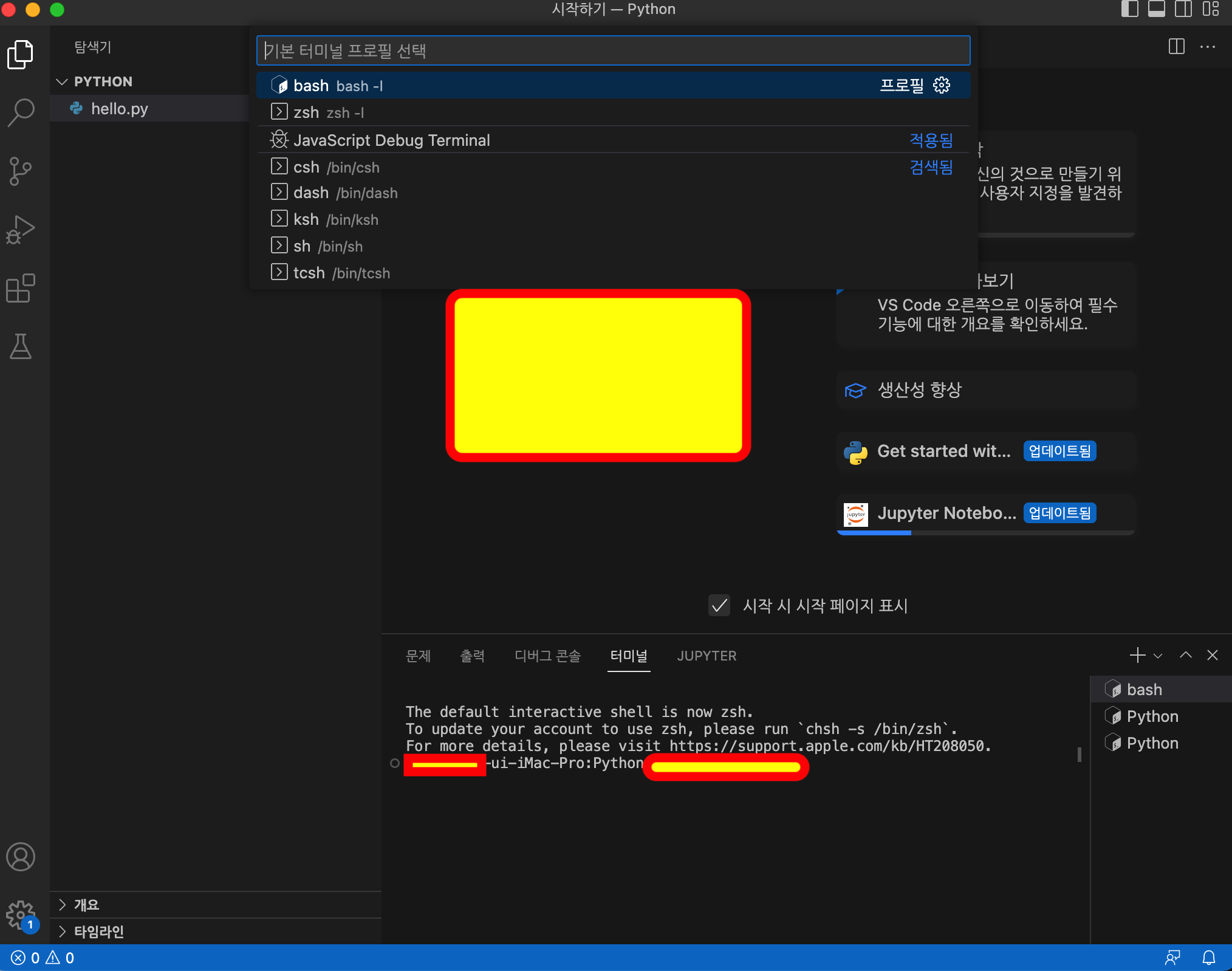This screenshot has height=971, width=1232.
Task: Open hello.py in the explorer
Action: tap(150, 109)
